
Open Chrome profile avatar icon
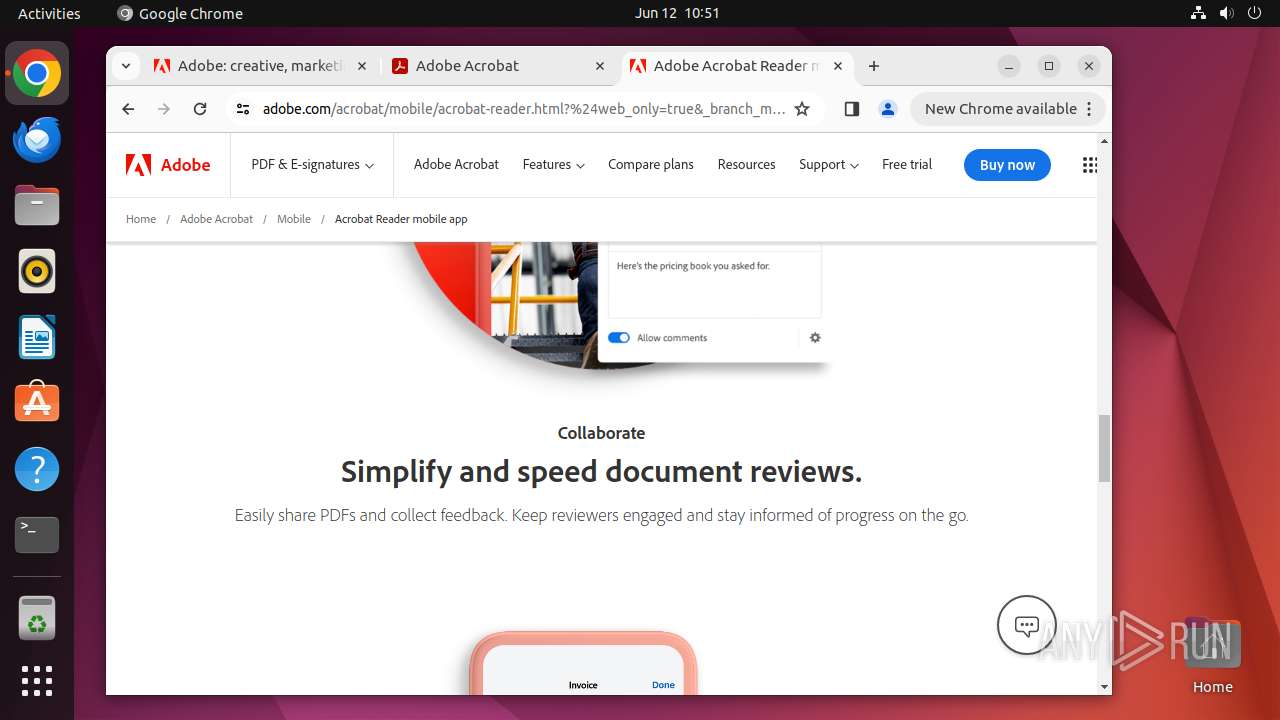[888, 109]
